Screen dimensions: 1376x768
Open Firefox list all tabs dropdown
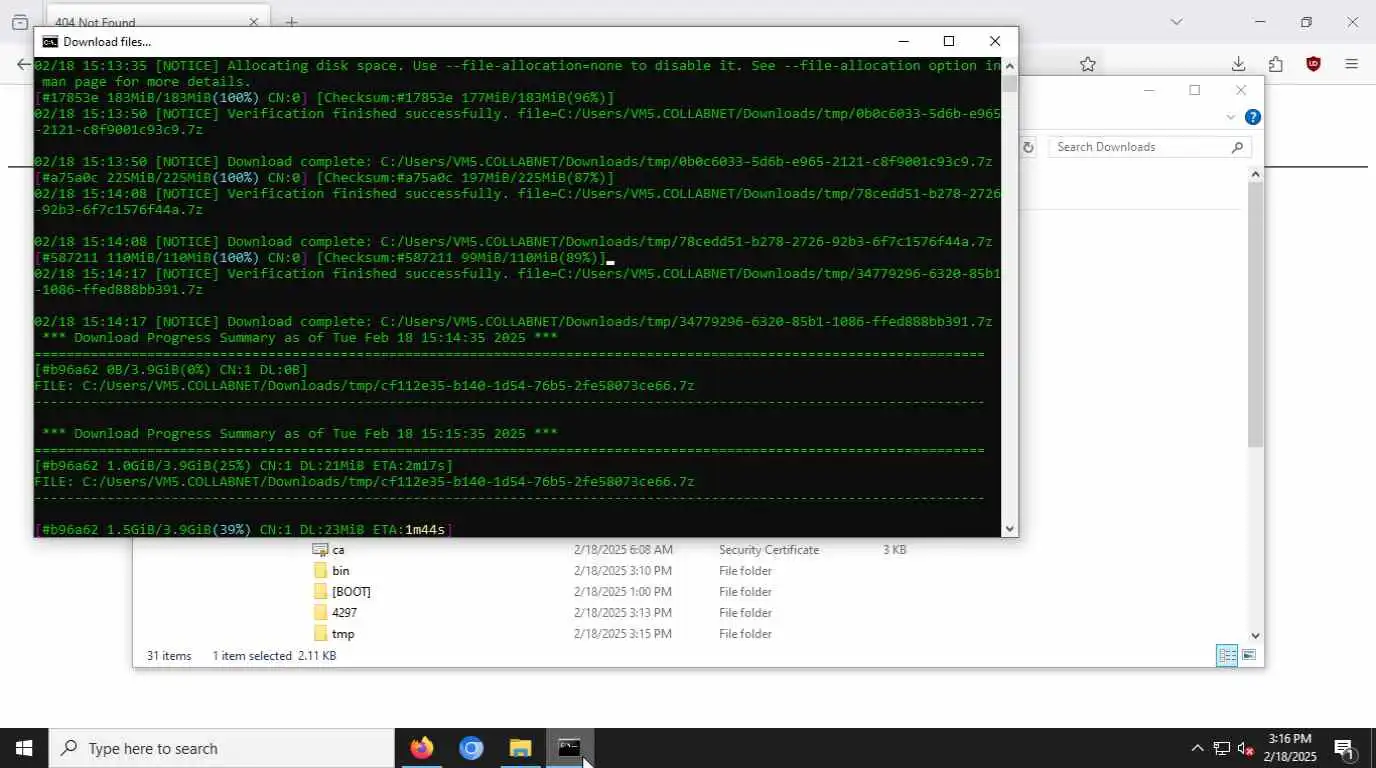[1176, 22]
